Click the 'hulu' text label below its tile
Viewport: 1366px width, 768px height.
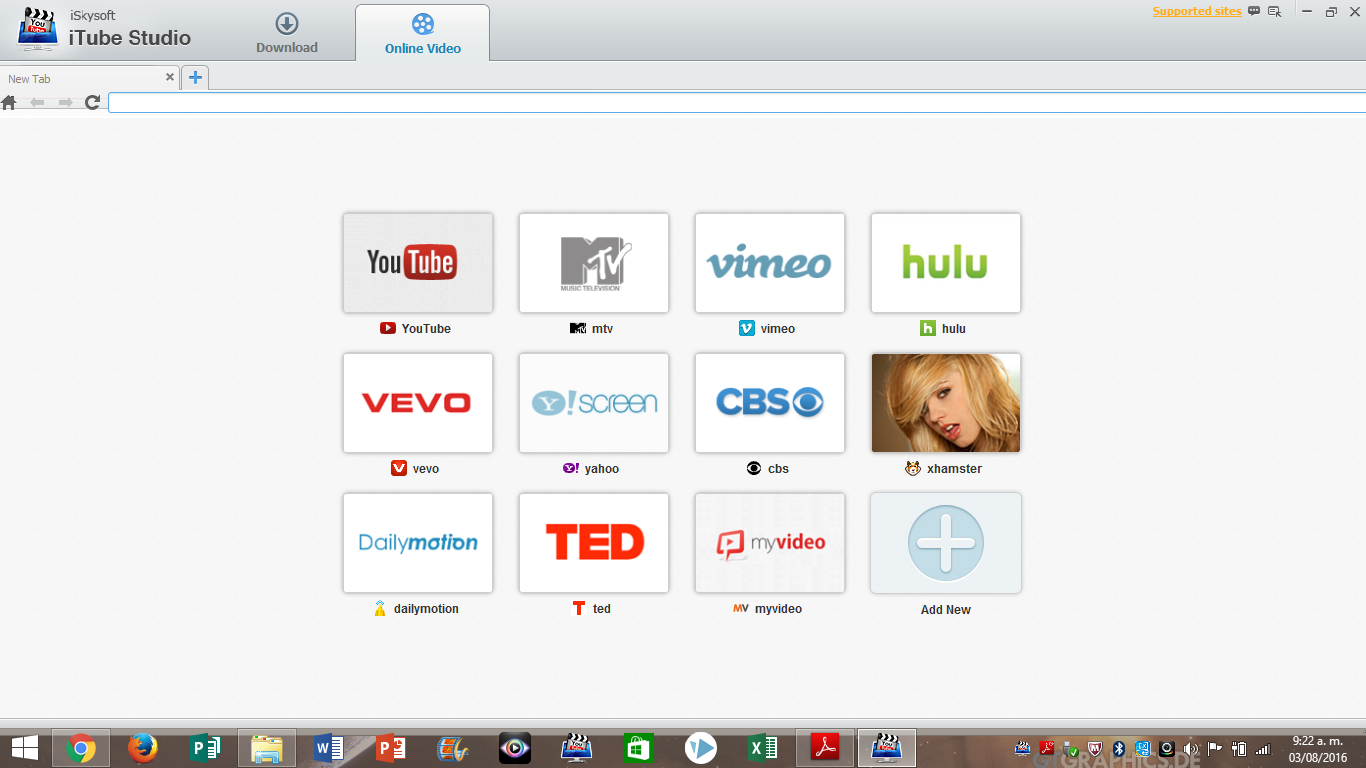coord(954,329)
